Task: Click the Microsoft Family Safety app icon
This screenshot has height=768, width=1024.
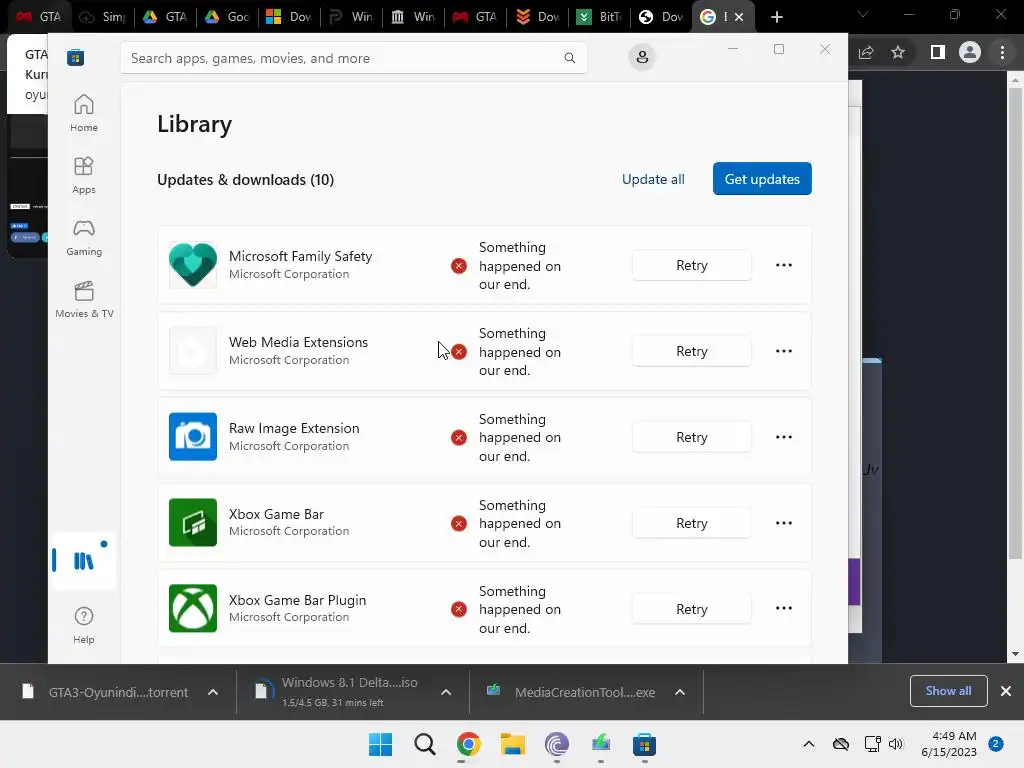Action: 193,265
